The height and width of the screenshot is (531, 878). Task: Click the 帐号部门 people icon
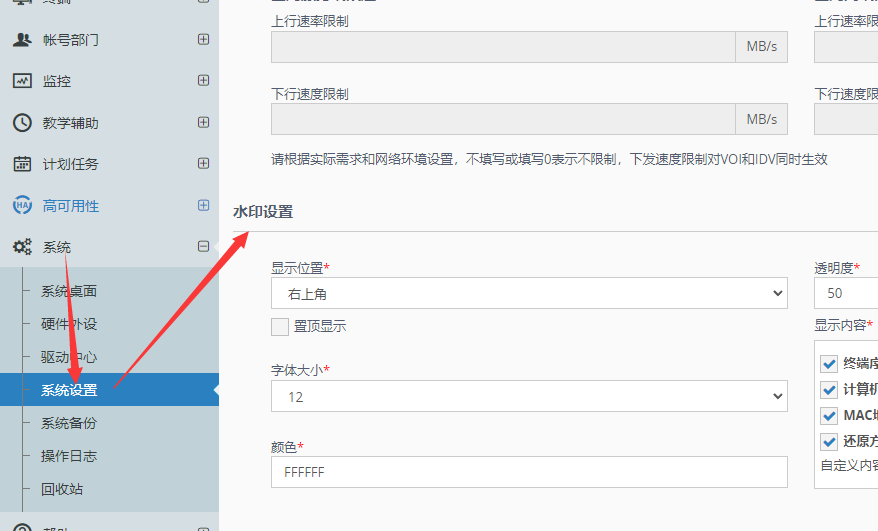coord(22,40)
